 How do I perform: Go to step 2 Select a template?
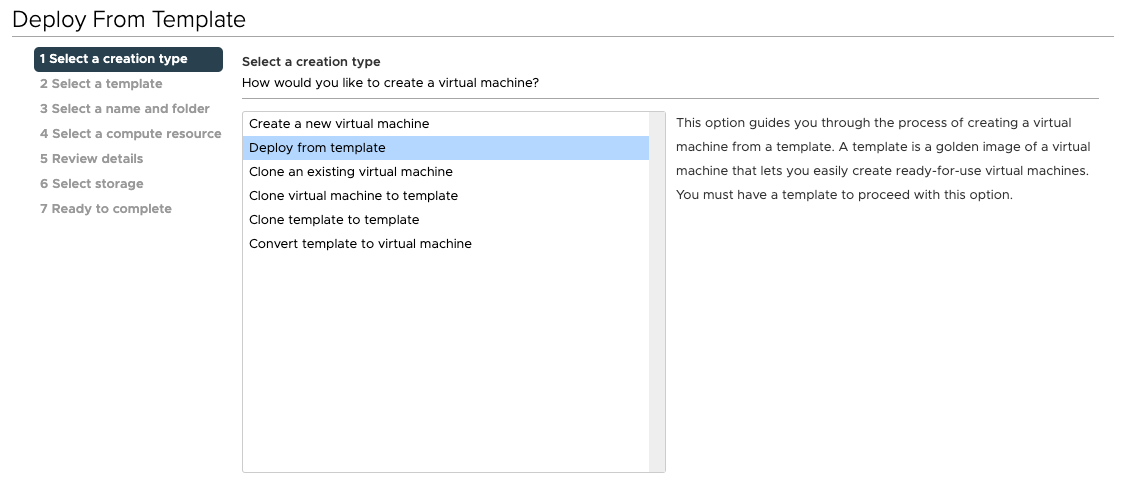[101, 84]
